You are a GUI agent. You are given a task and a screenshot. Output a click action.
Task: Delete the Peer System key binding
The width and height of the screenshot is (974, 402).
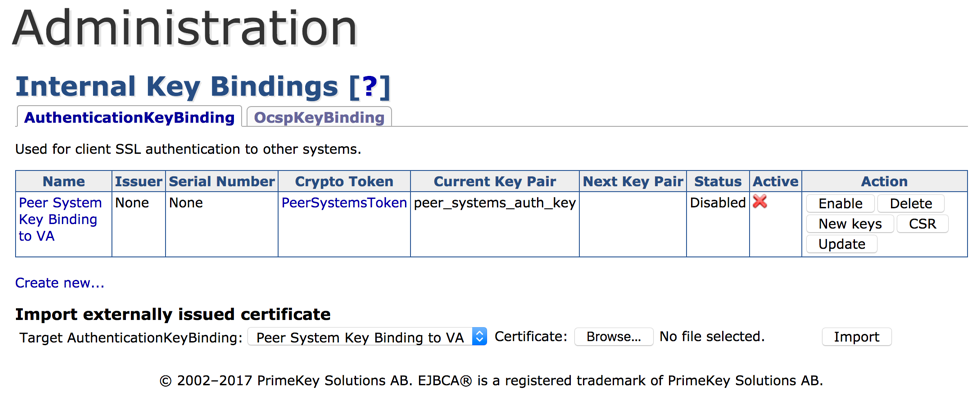pos(910,203)
